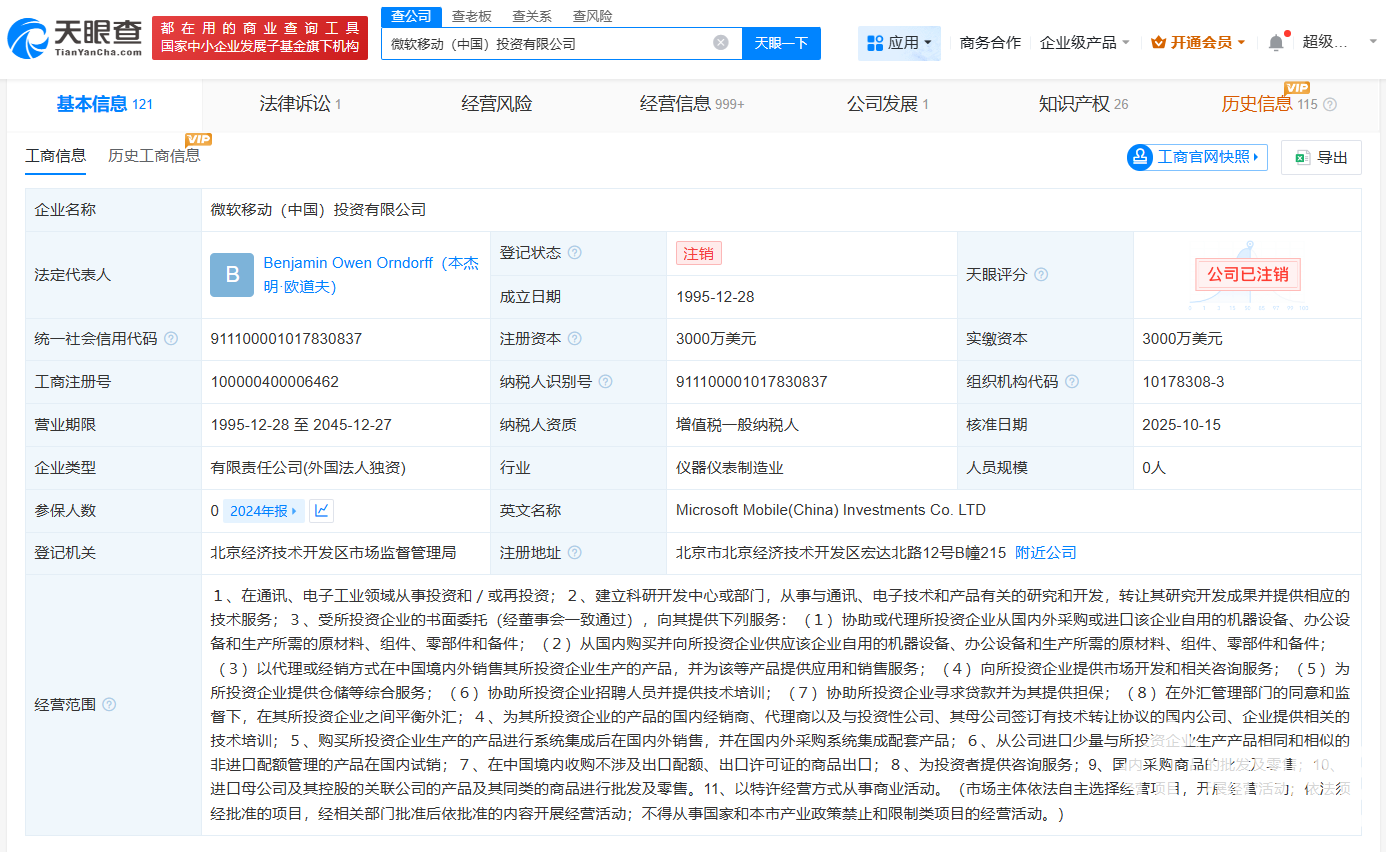This screenshot has width=1386, height=852.
Task: Click the company name search field
Action: (x=545, y=43)
